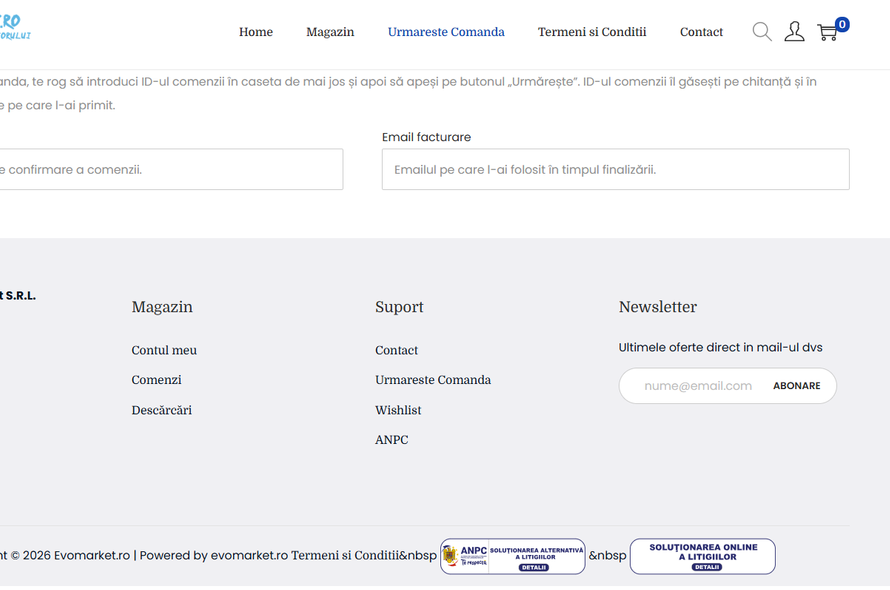
Task: Follow the ANPC text link under Suport
Action: [x=392, y=440]
